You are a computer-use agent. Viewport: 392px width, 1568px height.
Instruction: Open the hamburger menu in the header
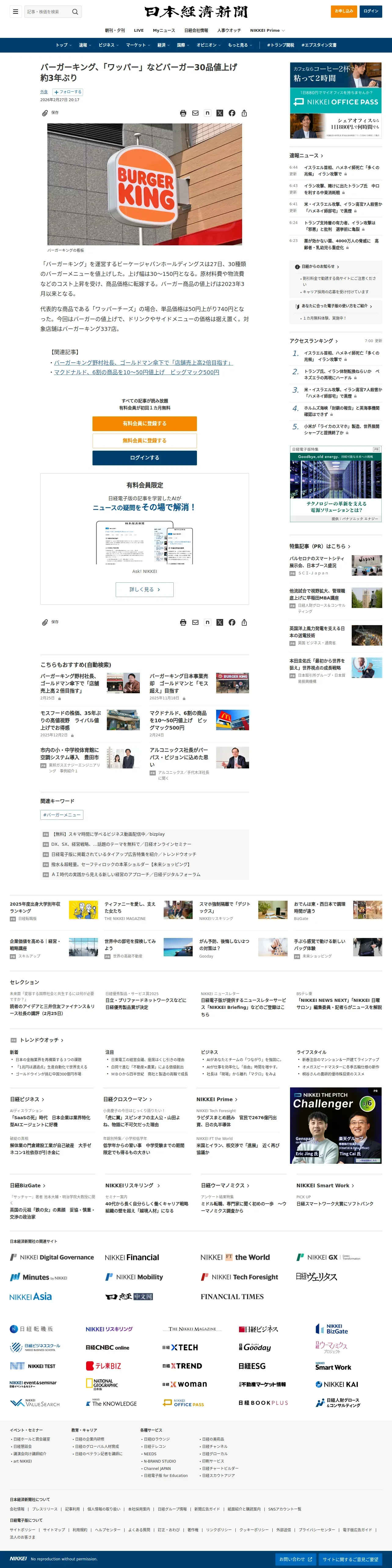(15, 12)
